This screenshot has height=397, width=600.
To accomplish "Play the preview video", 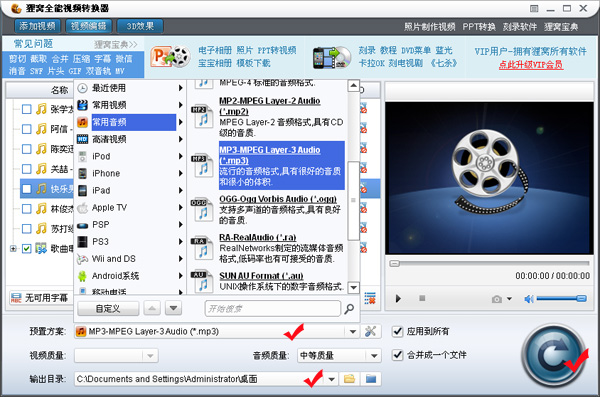I will (398, 299).
